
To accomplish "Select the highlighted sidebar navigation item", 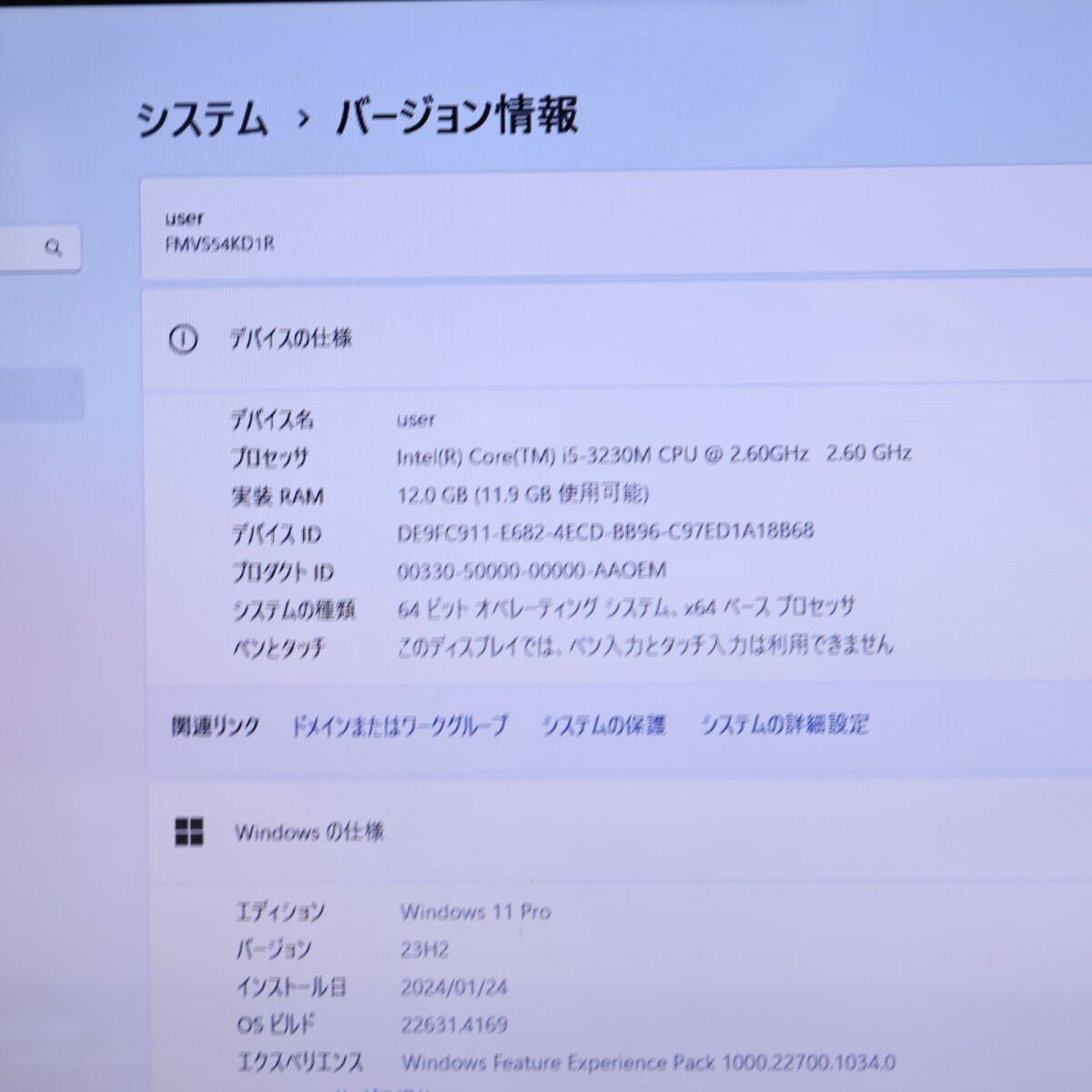I will [x=42, y=394].
